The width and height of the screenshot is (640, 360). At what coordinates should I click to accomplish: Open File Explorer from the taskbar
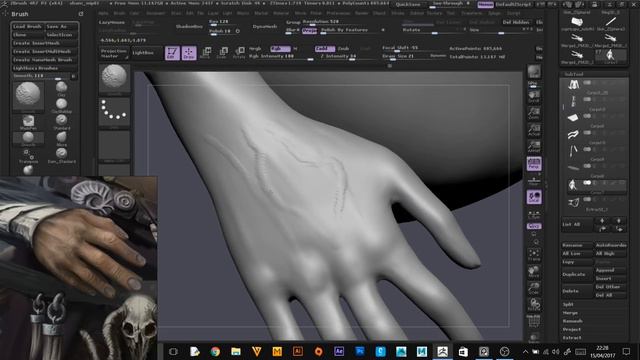pyautogui.click(x=236, y=351)
